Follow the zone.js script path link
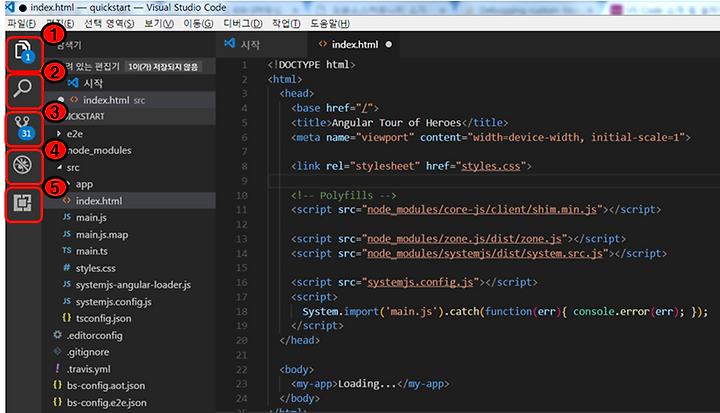 pos(464,239)
